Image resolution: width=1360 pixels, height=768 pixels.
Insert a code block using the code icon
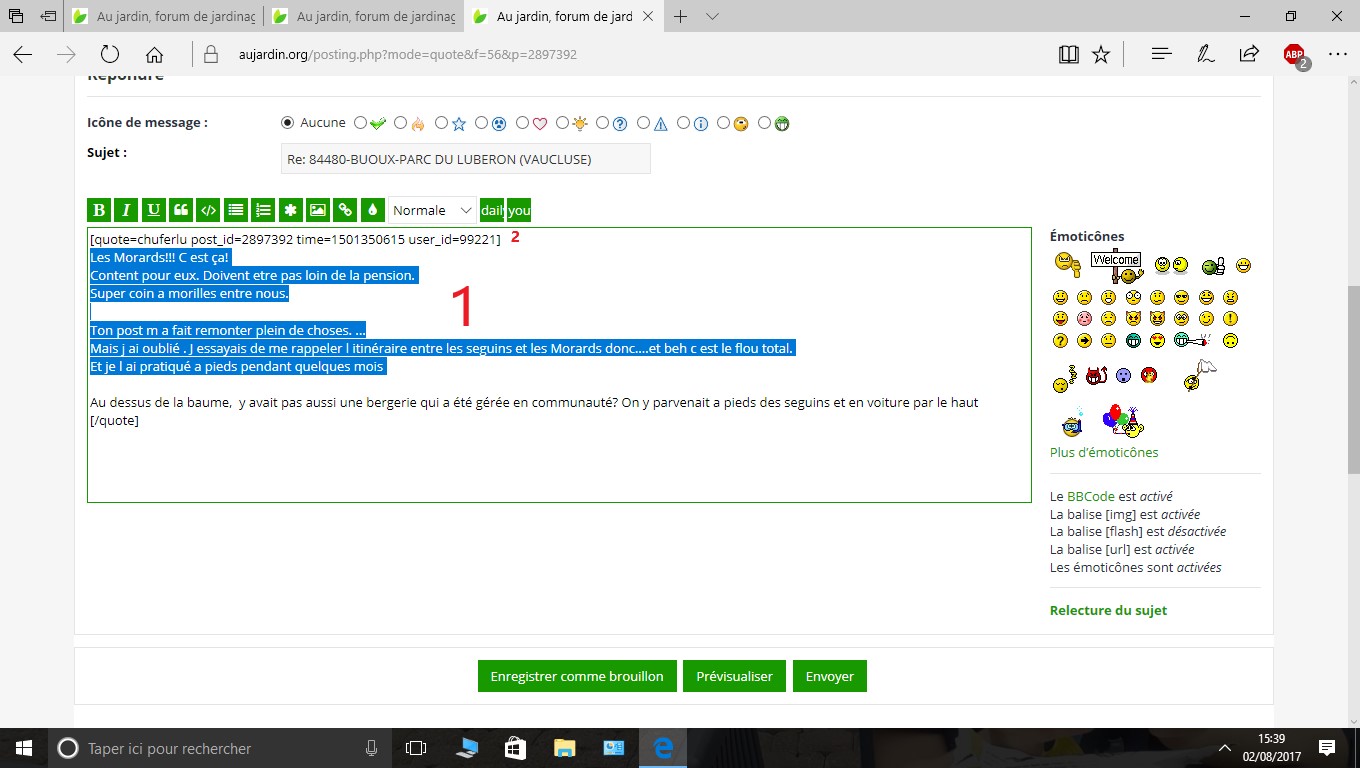click(208, 210)
